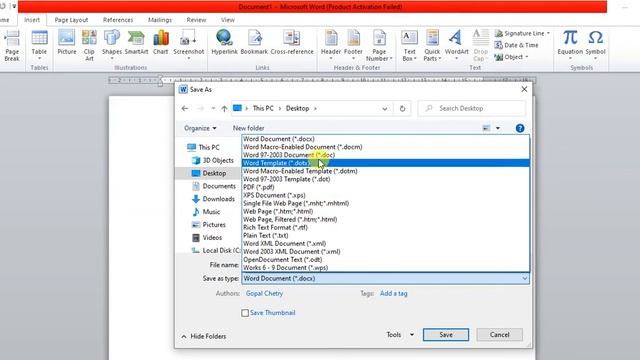Image resolution: width=640 pixels, height=360 pixels.
Task: Choose OpenDocument Text (*.odt)
Action: (386, 260)
